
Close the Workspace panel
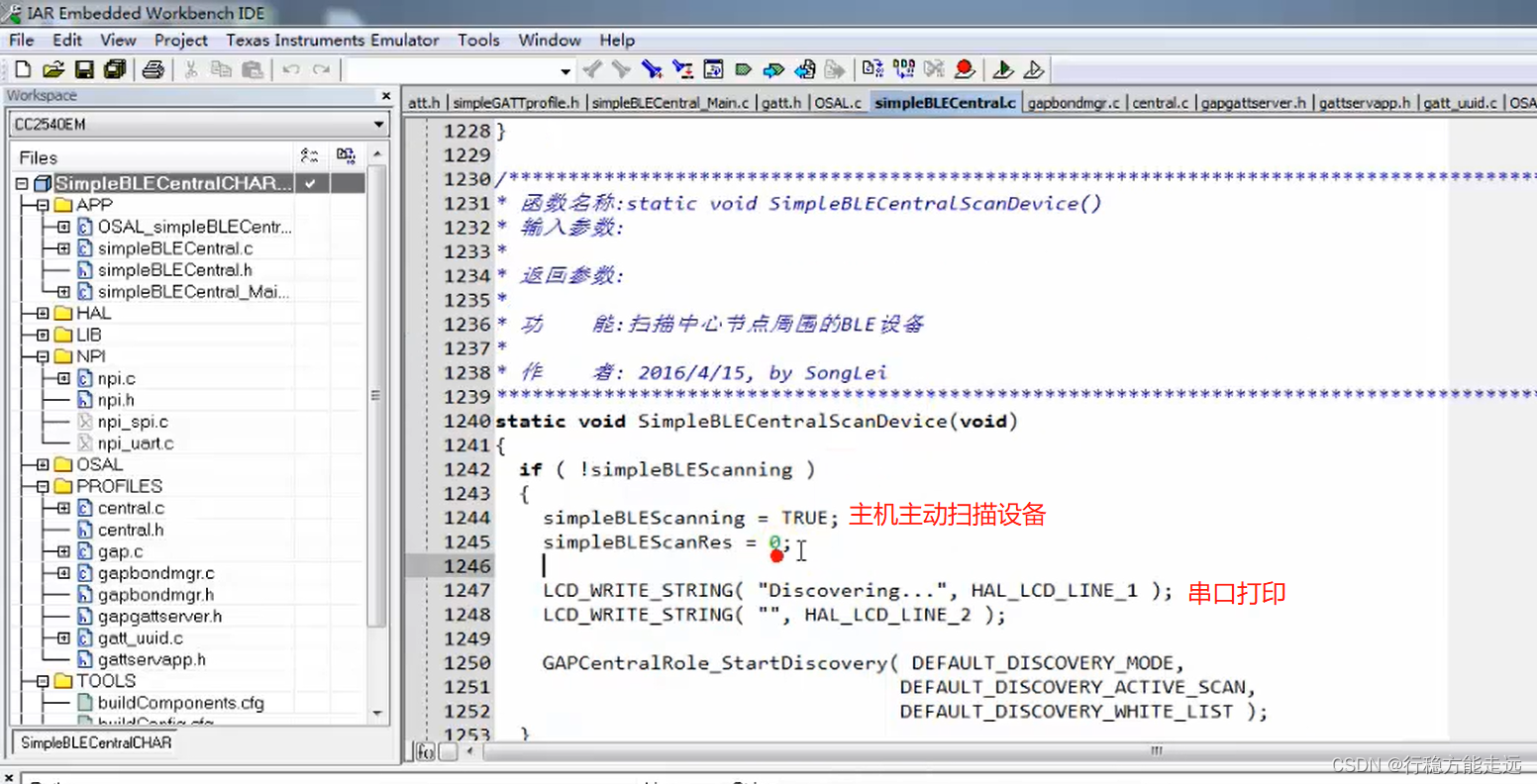[385, 96]
